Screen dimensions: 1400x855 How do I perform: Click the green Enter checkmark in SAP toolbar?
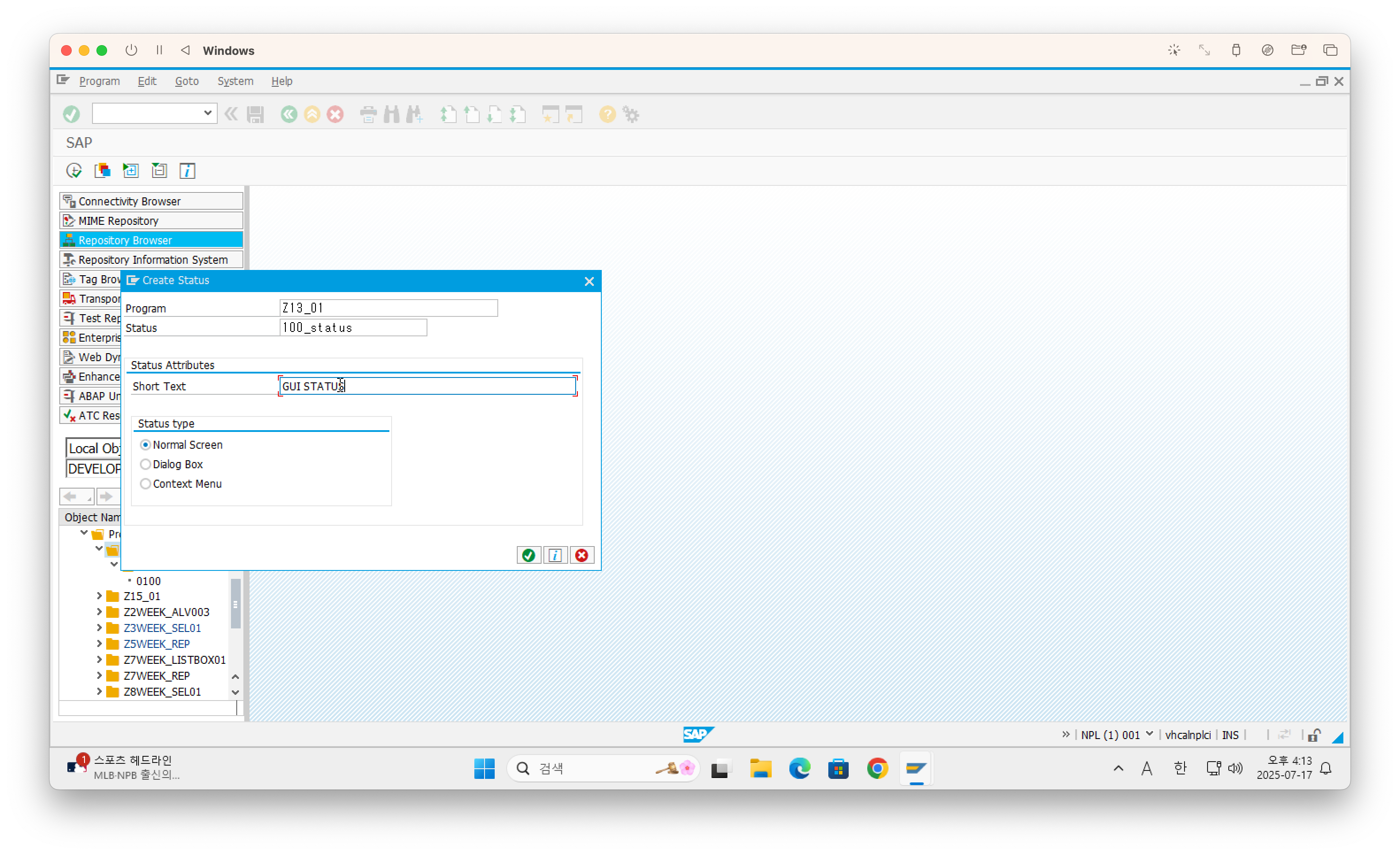tap(72, 114)
